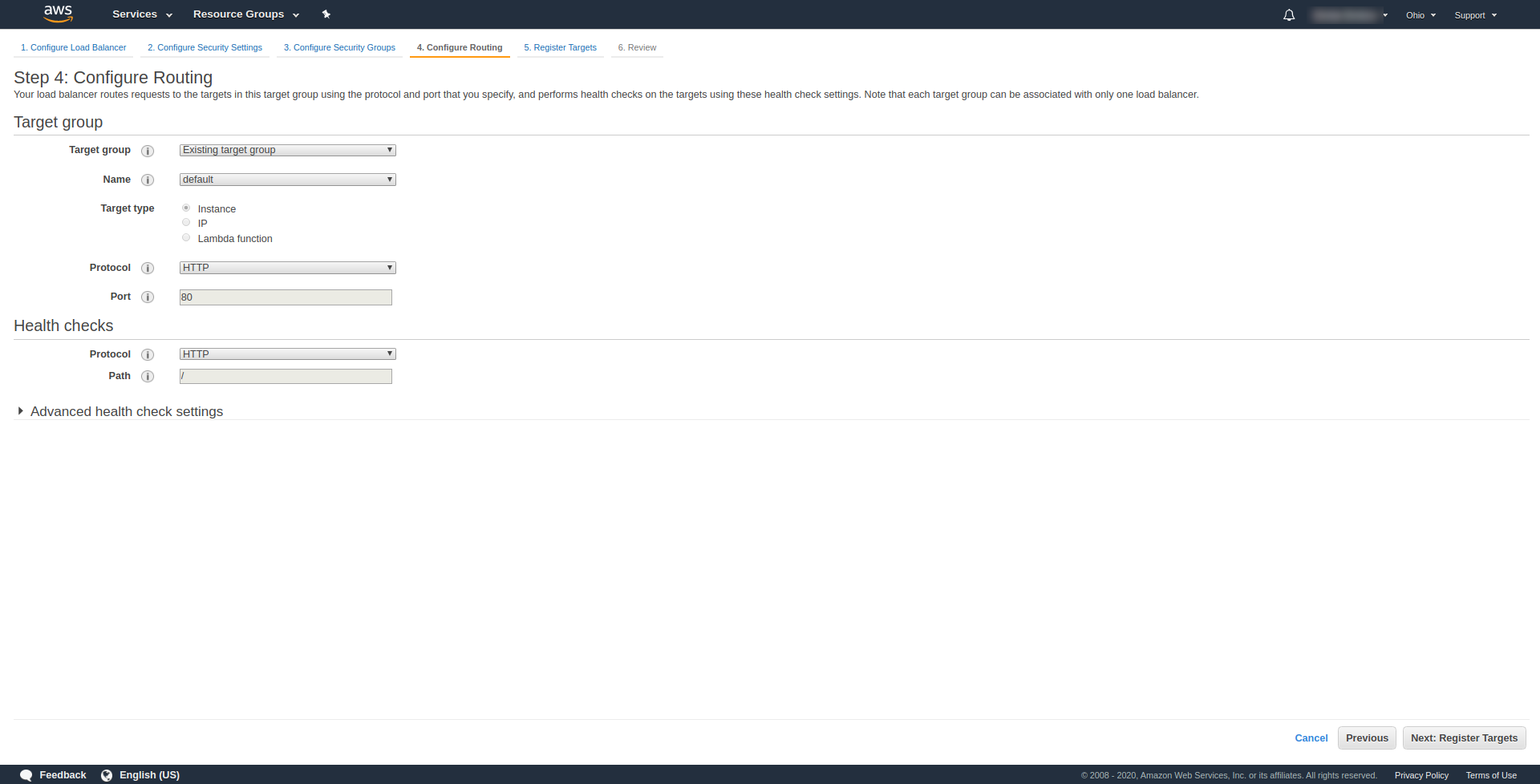Screen dimensions: 1540x784
Task: Go to Register Targets step tab
Action: click(x=561, y=48)
